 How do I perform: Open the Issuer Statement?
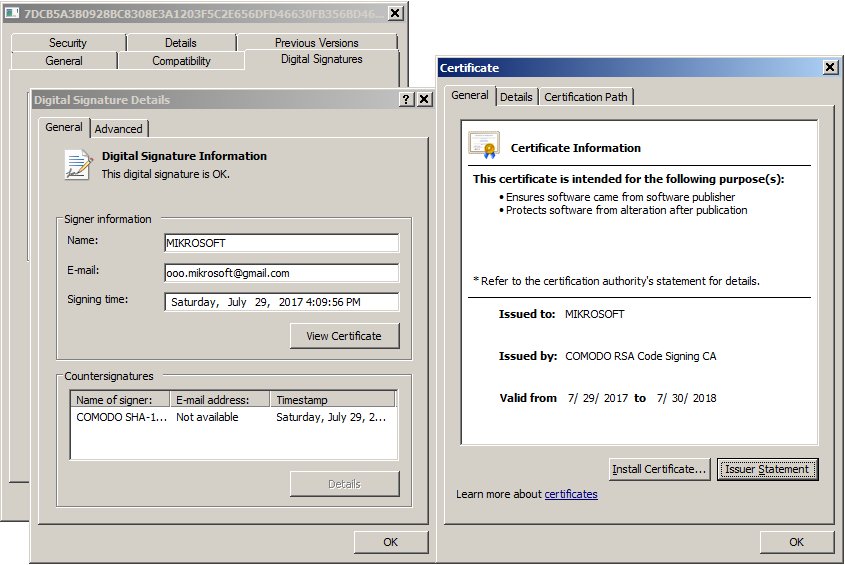[767, 469]
